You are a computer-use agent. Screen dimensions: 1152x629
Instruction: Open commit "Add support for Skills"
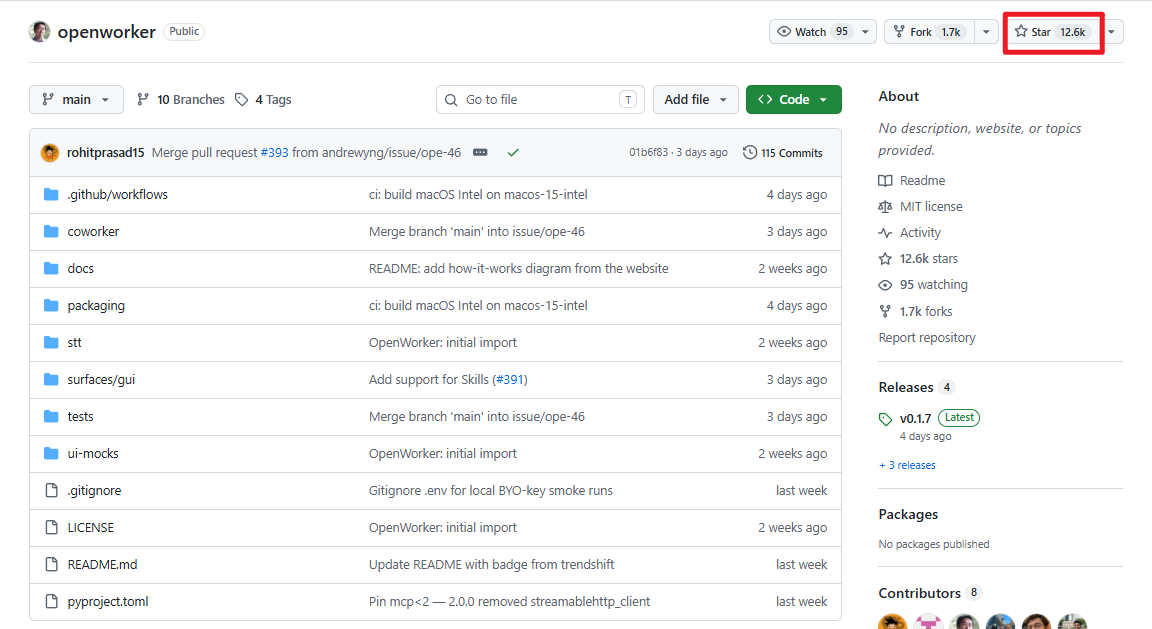click(428, 379)
